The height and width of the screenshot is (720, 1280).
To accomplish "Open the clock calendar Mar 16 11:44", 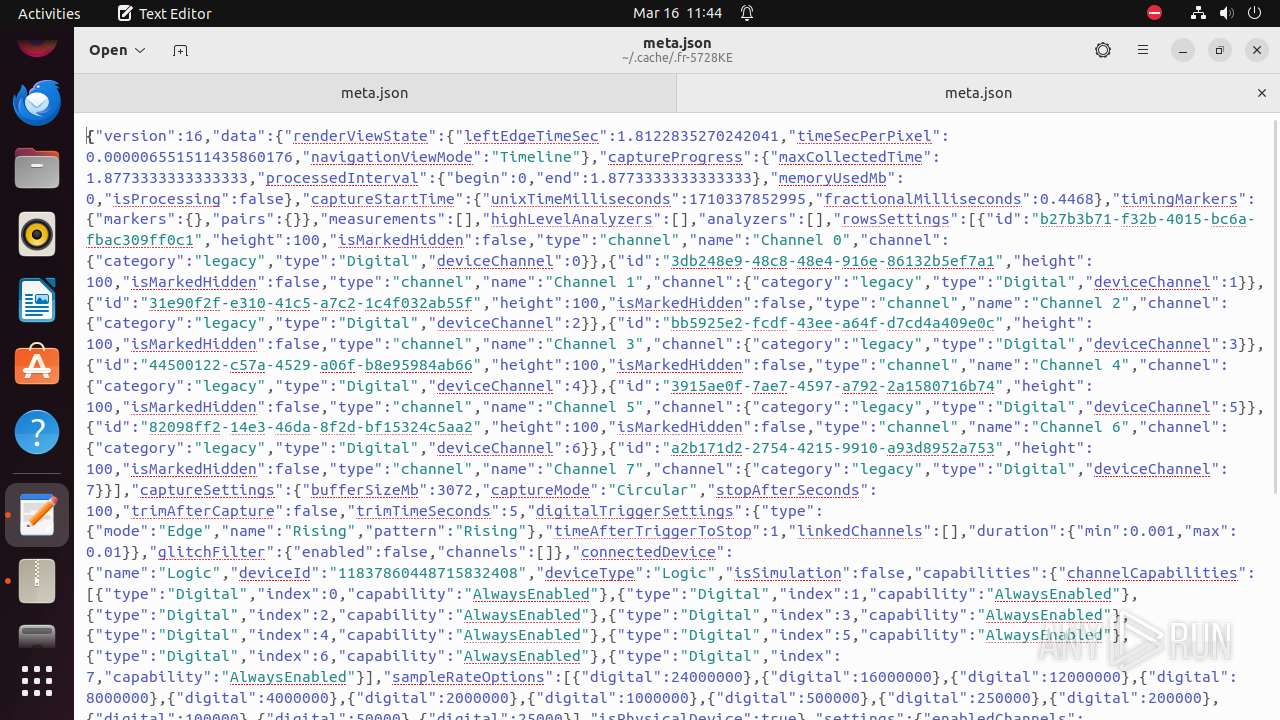I will pyautogui.click(x=677, y=13).
